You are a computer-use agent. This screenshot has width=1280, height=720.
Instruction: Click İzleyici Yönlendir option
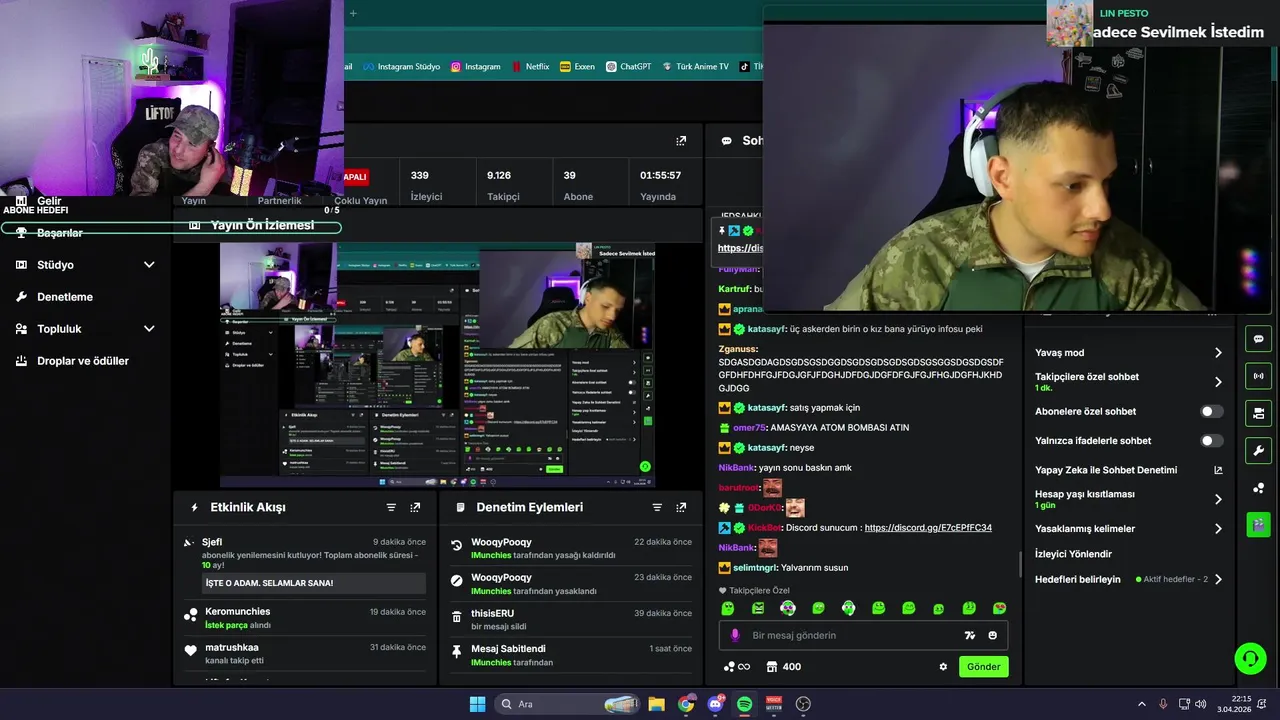[1073, 554]
